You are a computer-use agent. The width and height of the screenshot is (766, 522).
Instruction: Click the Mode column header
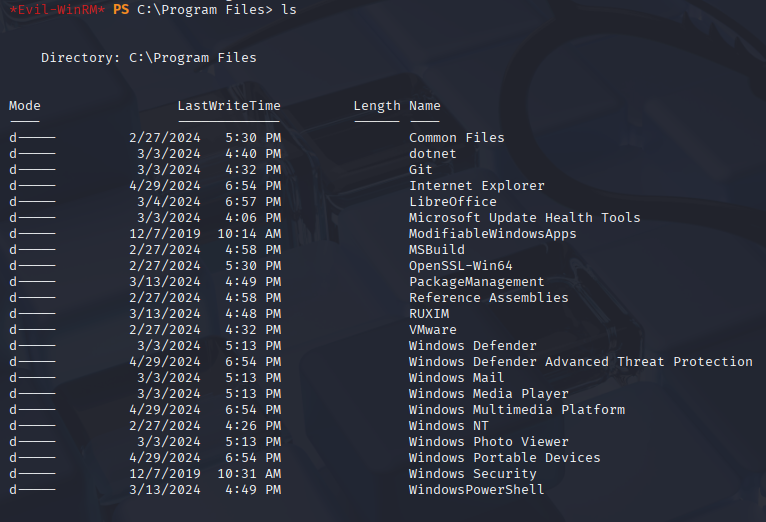click(x=24, y=105)
